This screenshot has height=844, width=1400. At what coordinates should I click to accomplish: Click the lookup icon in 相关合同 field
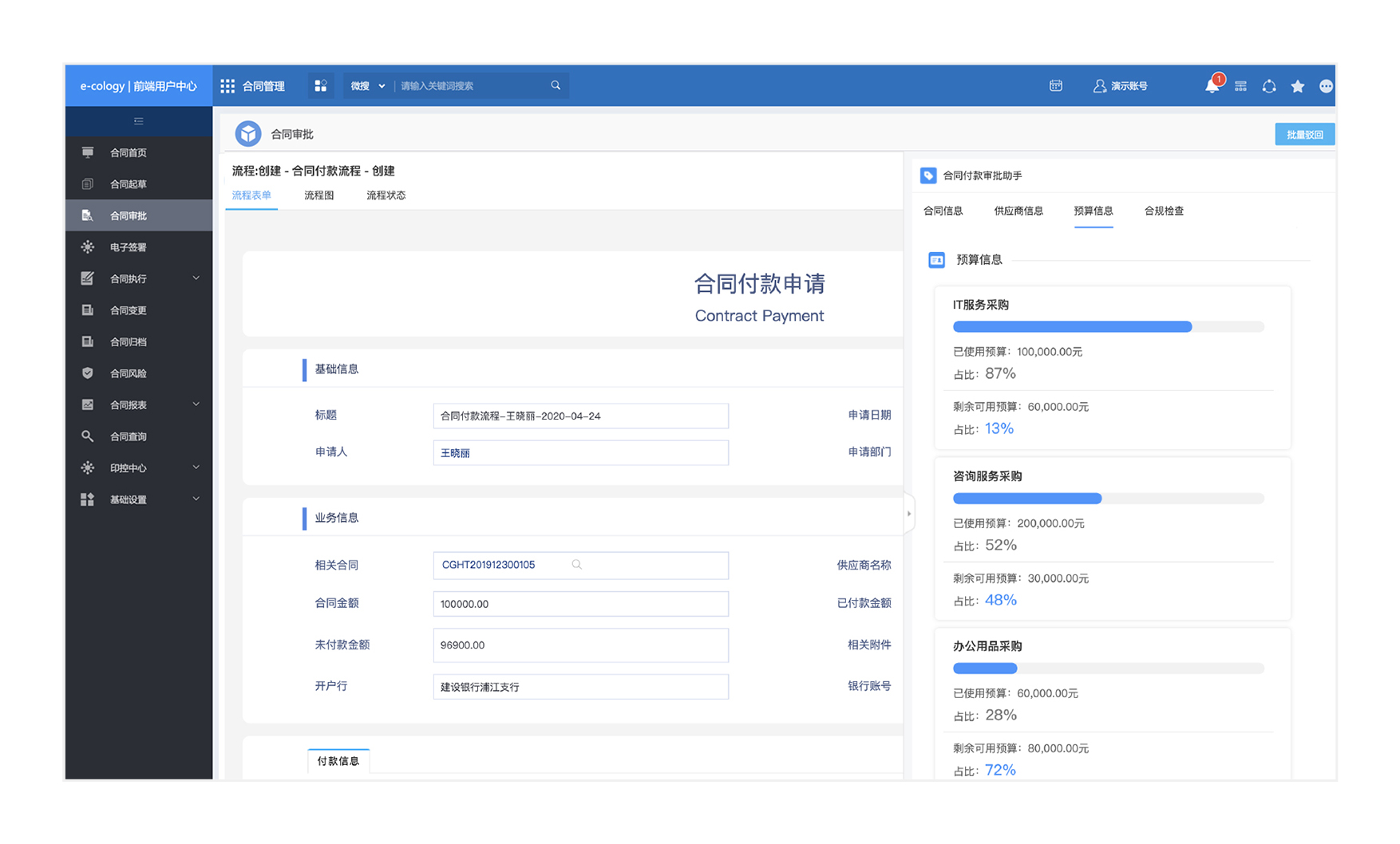(x=576, y=565)
